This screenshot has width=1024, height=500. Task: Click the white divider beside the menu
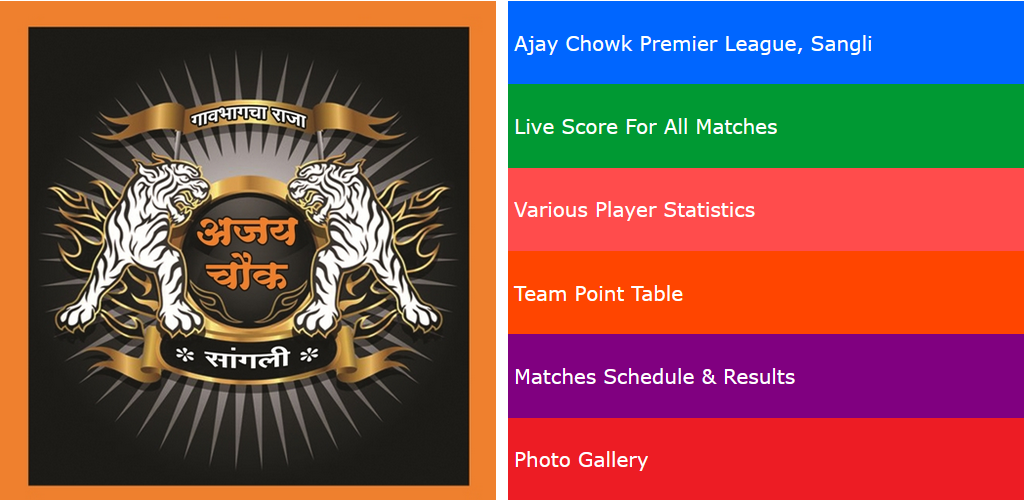click(502, 250)
